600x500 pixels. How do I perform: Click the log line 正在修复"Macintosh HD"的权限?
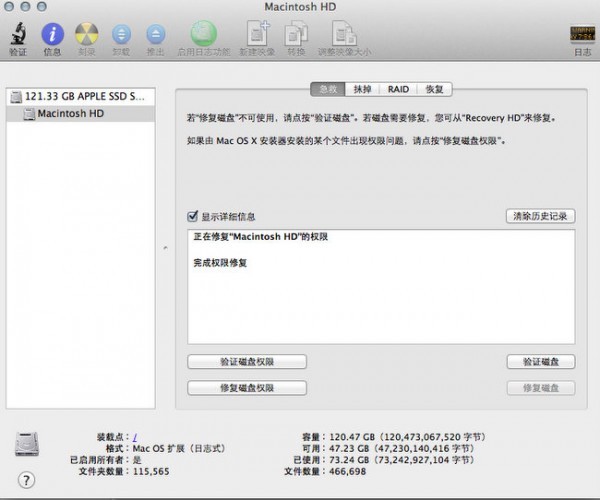pos(261,236)
